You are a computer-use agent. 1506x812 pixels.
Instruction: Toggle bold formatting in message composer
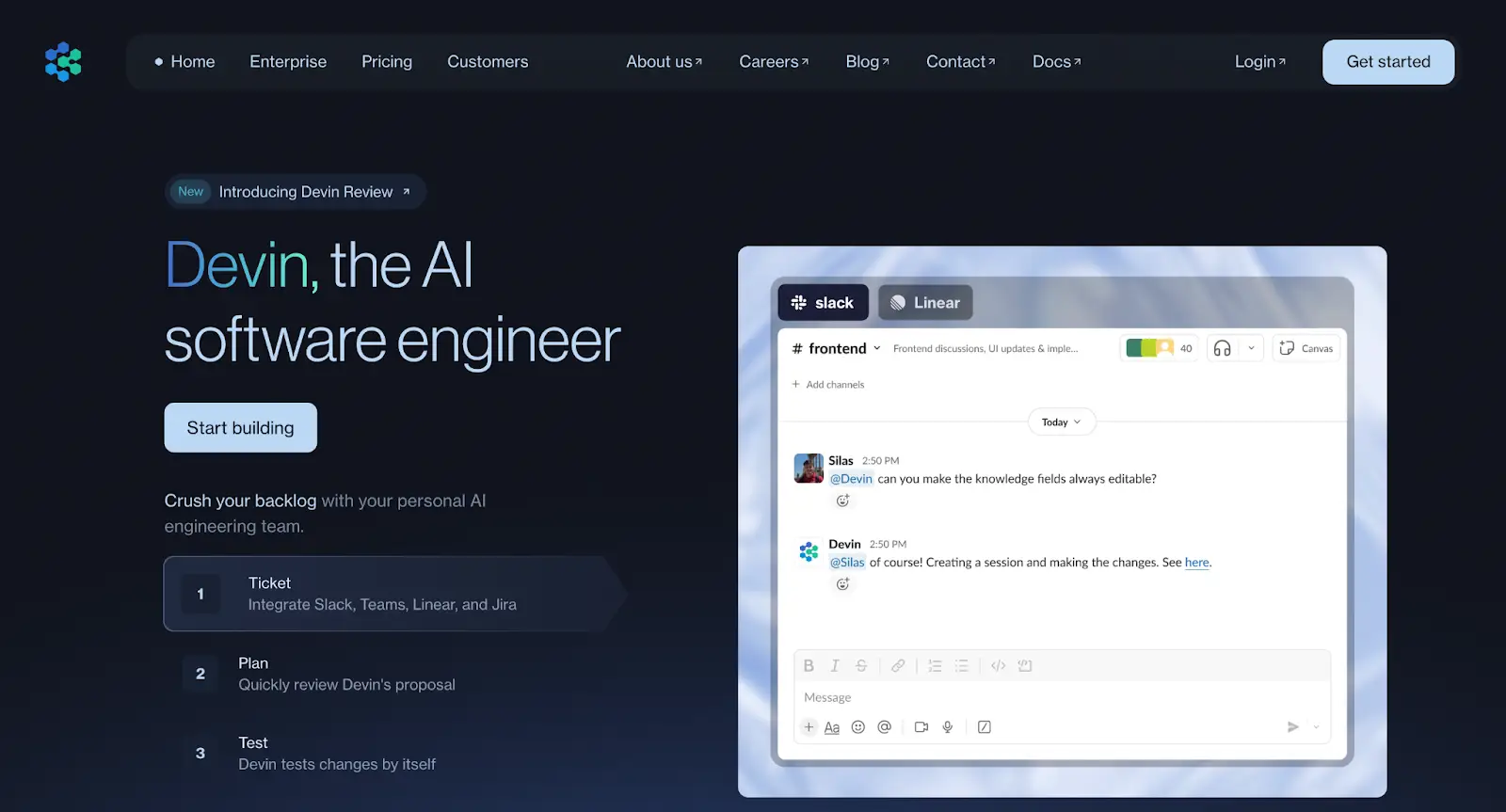click(x=809, y=666)
